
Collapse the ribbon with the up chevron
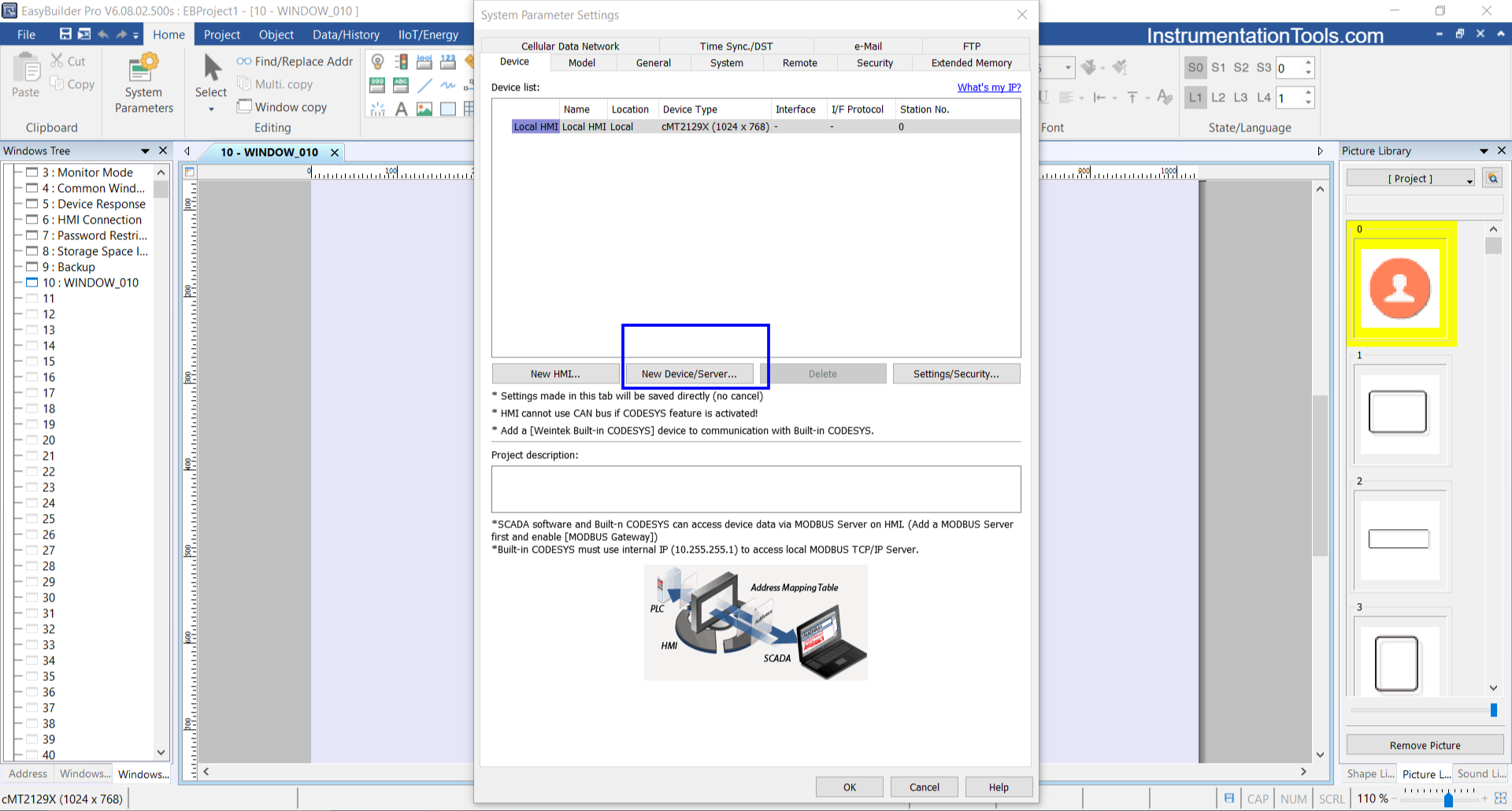[1500, 34]
